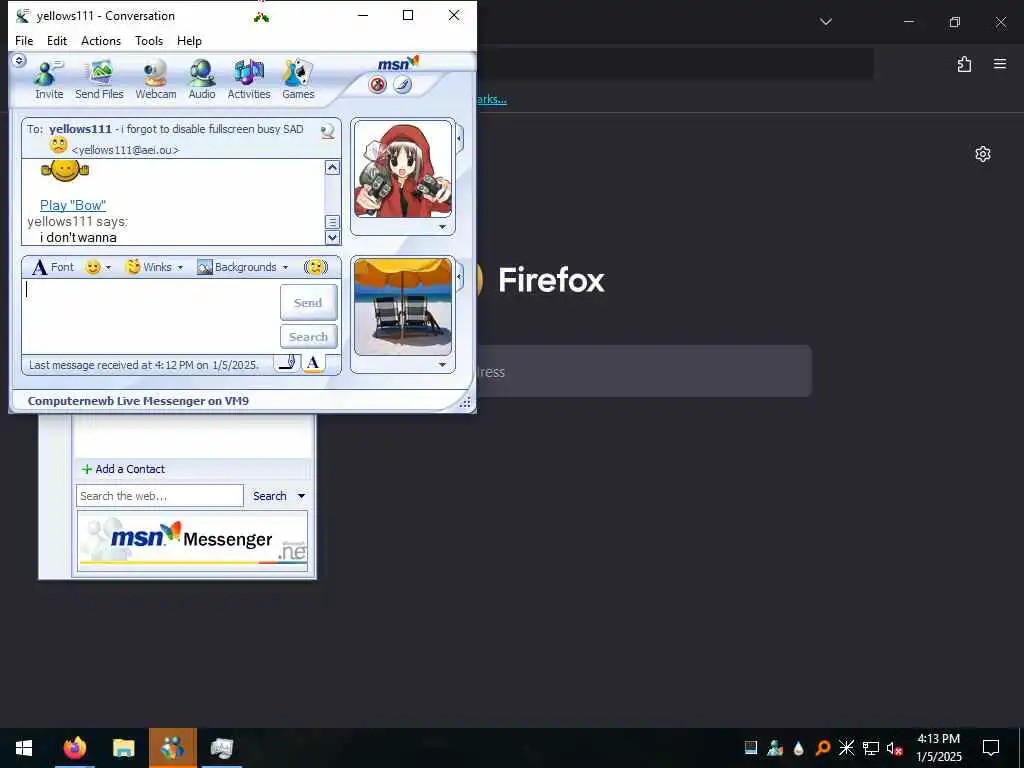1024x768 pixels.
Task: Invite someone to this conversation
Action: [x=49, y=80]
